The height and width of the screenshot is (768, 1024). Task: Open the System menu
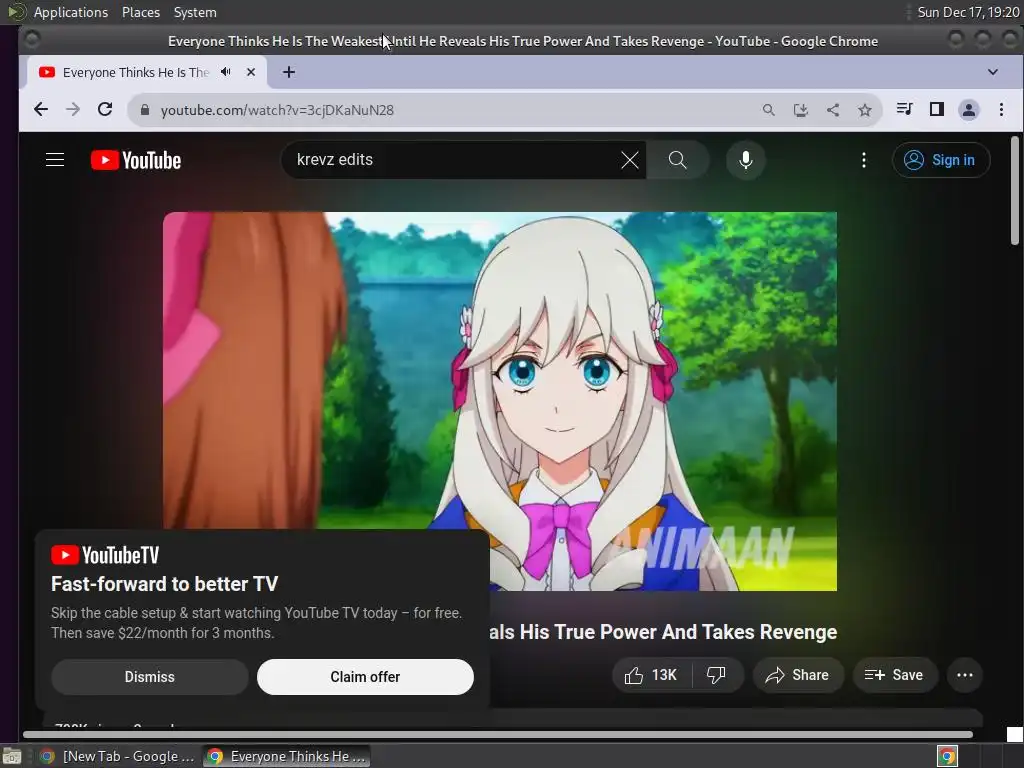(x=195, y=12)
